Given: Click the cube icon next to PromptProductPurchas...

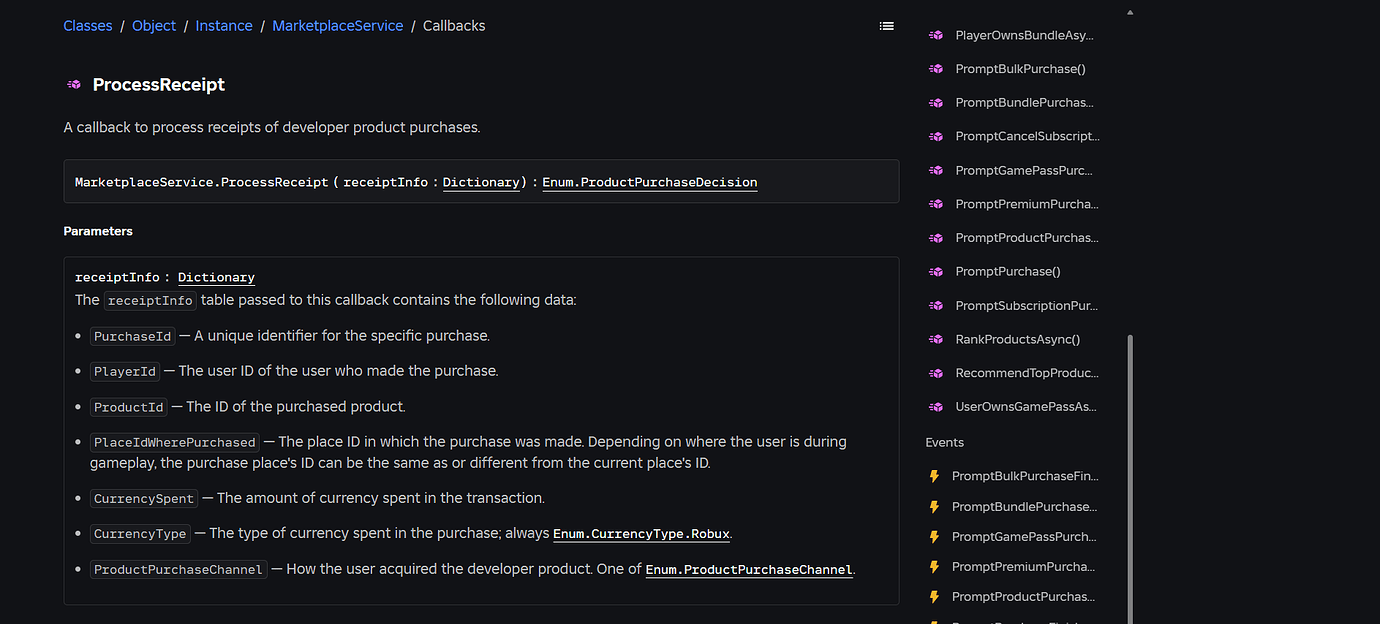Looking at the screenshot, I should [936, 238].
